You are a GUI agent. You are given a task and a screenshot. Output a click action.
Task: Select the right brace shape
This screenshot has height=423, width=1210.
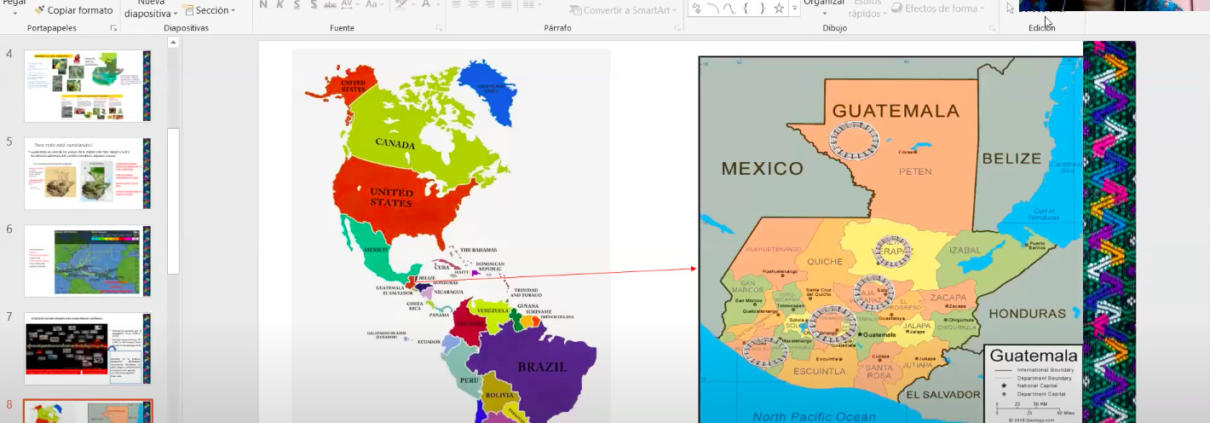[761, 8]
